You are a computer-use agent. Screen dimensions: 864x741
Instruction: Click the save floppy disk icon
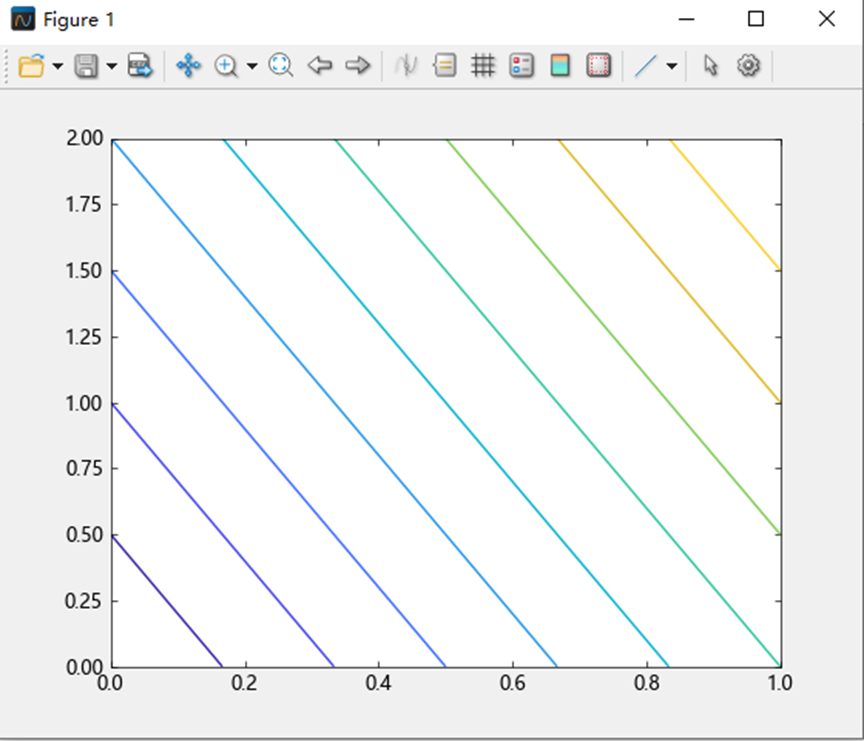pyautogui.click(x=86, y=66)
